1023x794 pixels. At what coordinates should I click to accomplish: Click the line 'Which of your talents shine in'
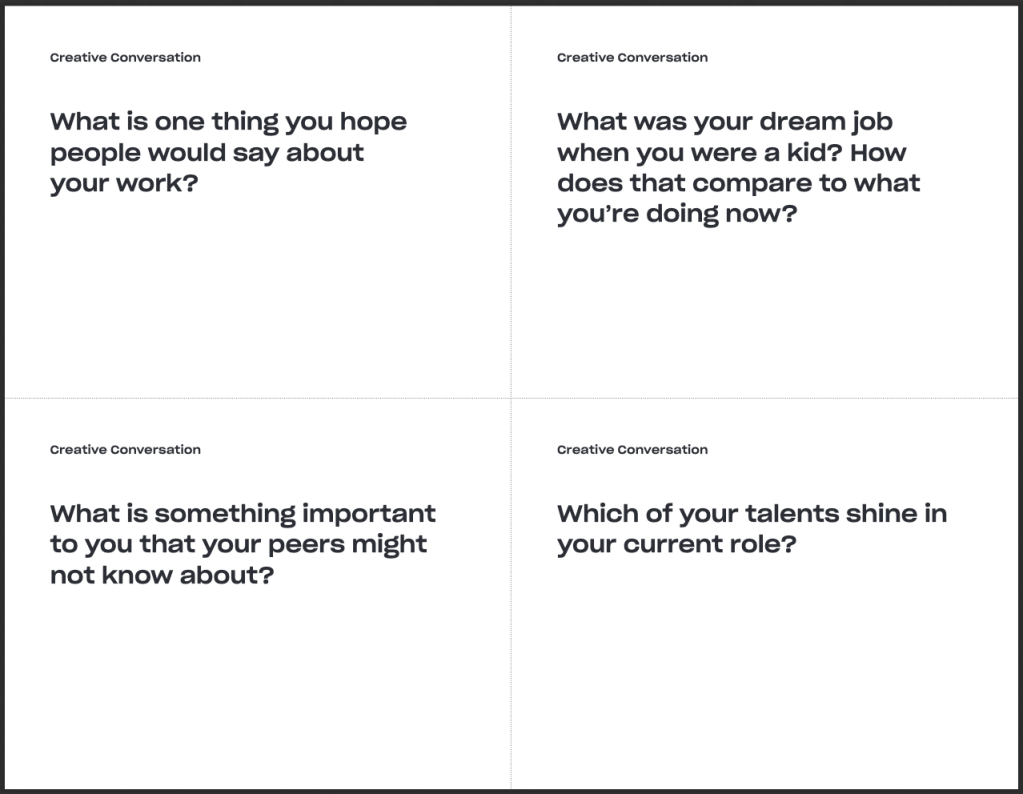point(751,514)
